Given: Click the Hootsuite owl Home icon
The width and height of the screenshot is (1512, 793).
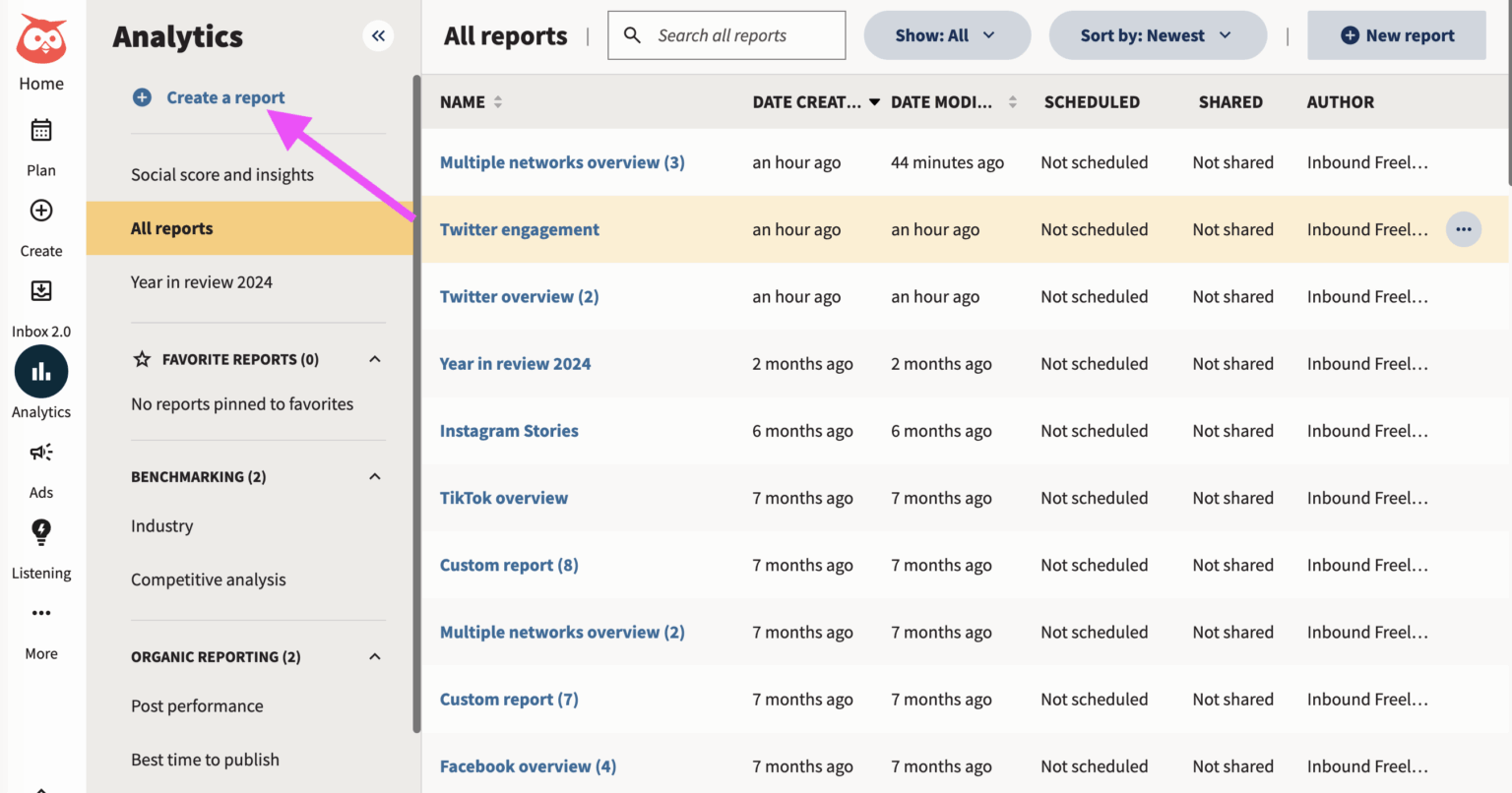Looking at the screenshot, I should (41, 40).
